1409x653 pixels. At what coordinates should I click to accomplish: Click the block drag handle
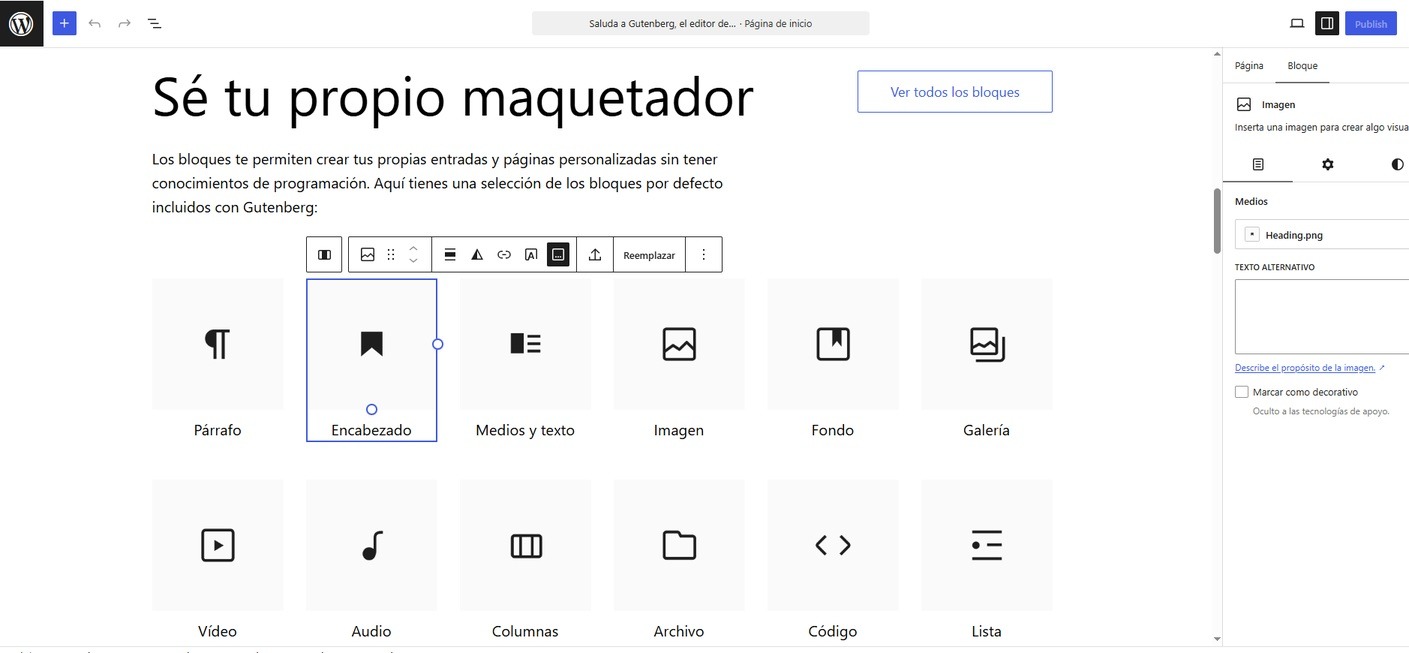click(x=391, y=255)
